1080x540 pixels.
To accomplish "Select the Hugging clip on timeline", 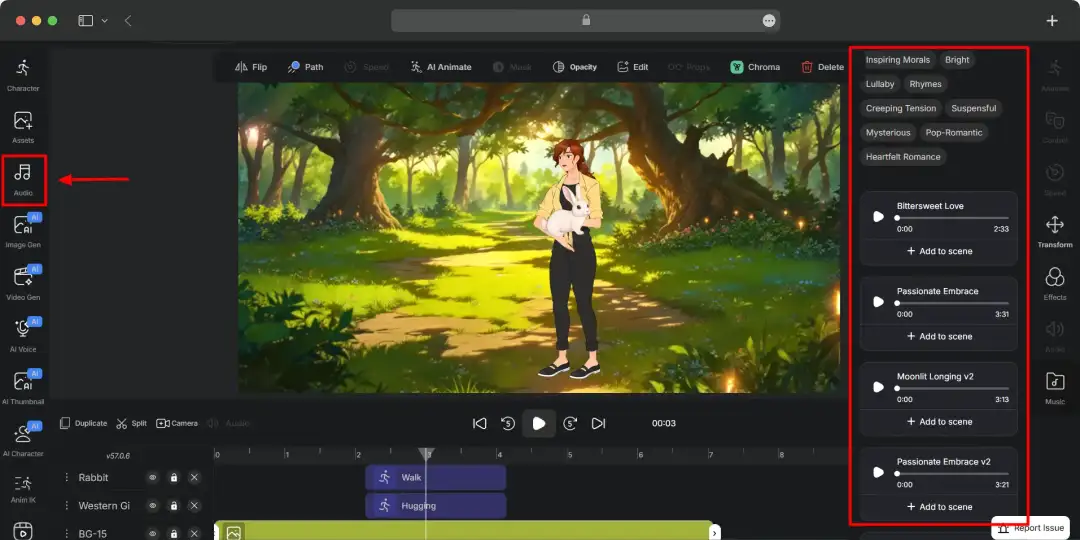I will (435, 506).
